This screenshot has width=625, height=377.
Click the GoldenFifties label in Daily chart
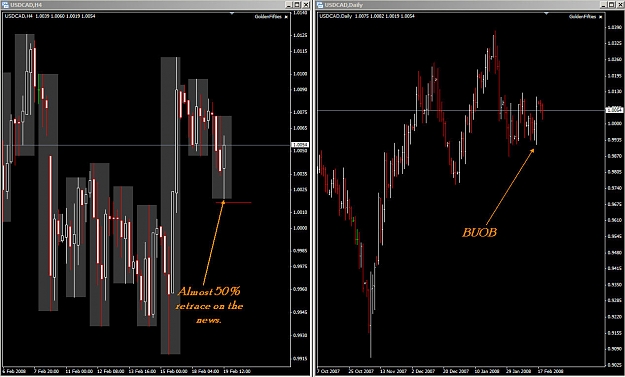point(582,17)
